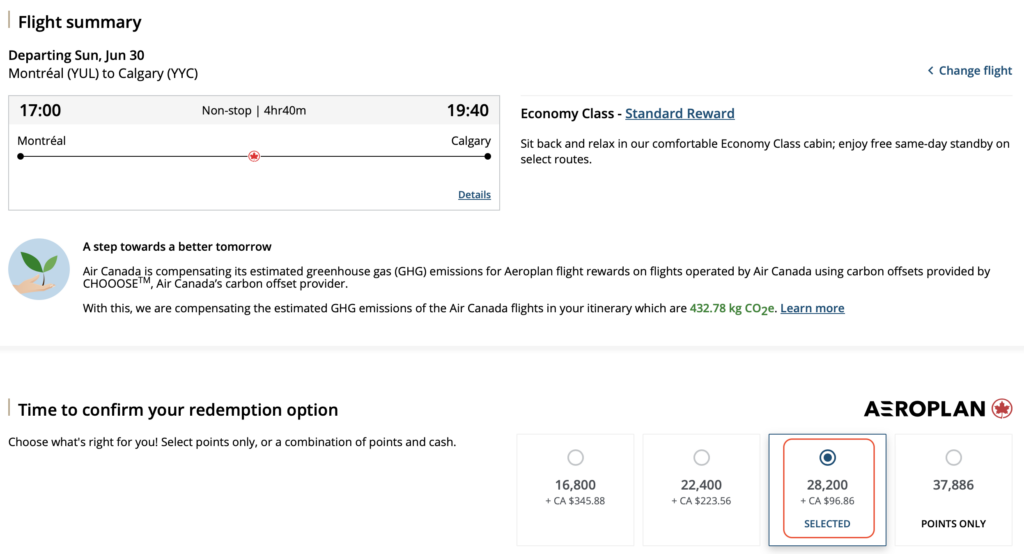Open the Standard Reward link
The width and height of the screenshot is (1024, 554).
(680, 114)
